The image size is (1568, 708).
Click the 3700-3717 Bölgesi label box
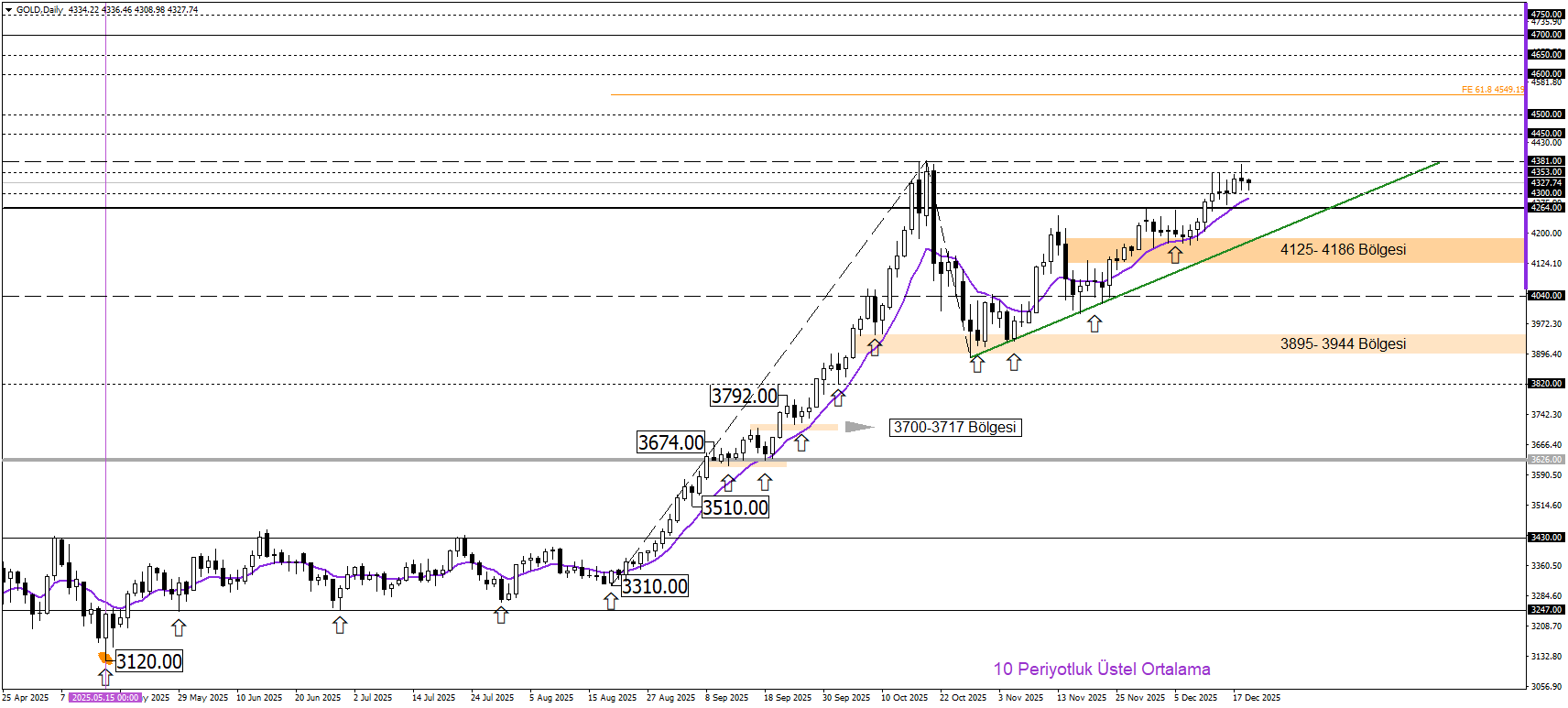tap(955, 427)
